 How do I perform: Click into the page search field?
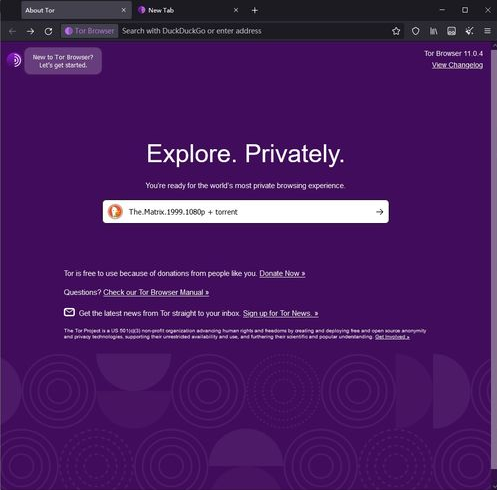[x=246, y=212]
